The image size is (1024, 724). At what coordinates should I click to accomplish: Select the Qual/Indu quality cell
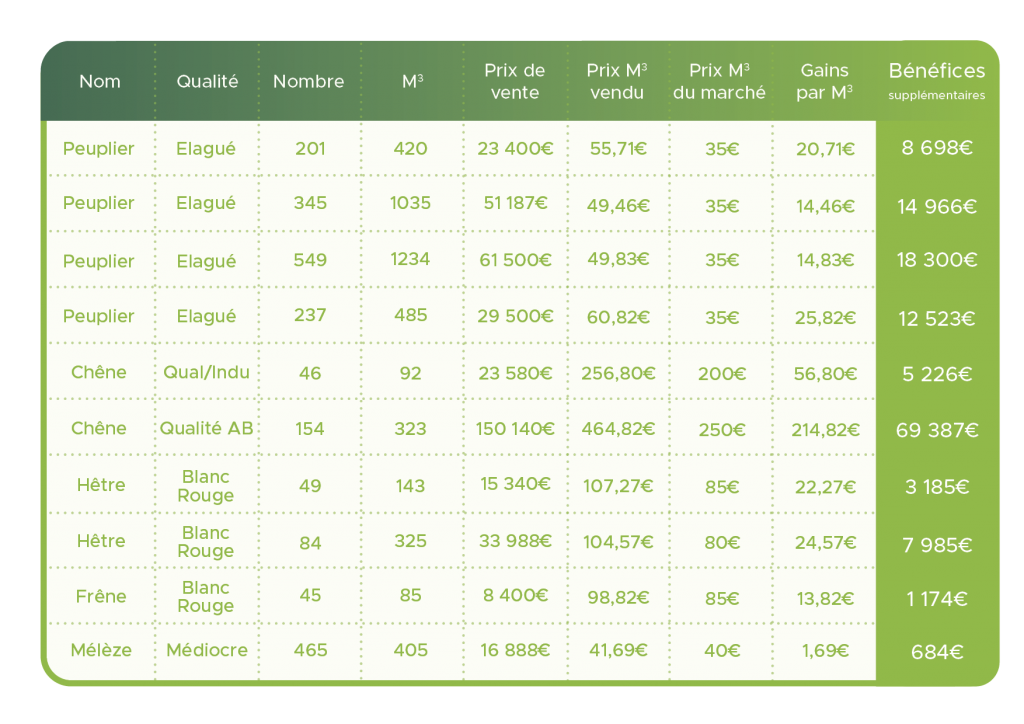pyautogui.click(x=206, y=372)
